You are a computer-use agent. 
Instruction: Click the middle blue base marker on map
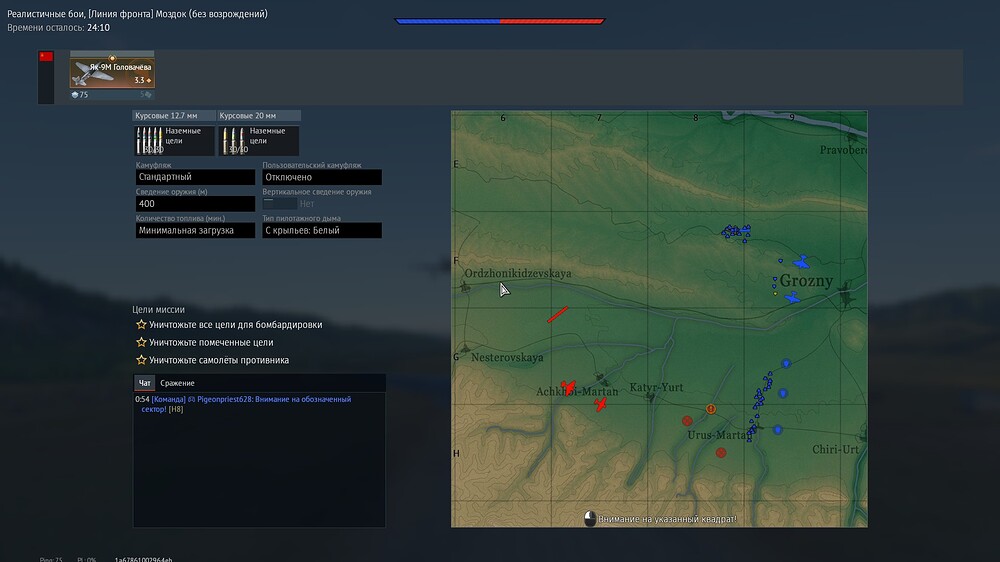click(783, 394)
